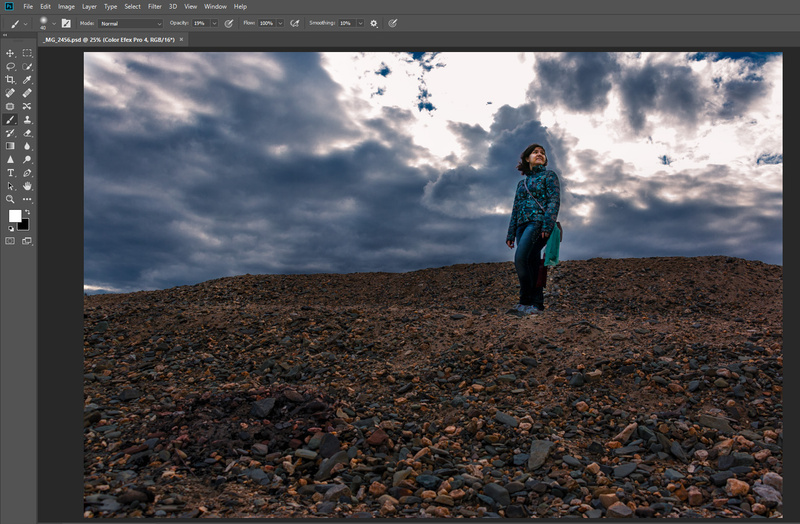Open the Layer menu
The image size is (800, 524).
[x=89, y=6]
